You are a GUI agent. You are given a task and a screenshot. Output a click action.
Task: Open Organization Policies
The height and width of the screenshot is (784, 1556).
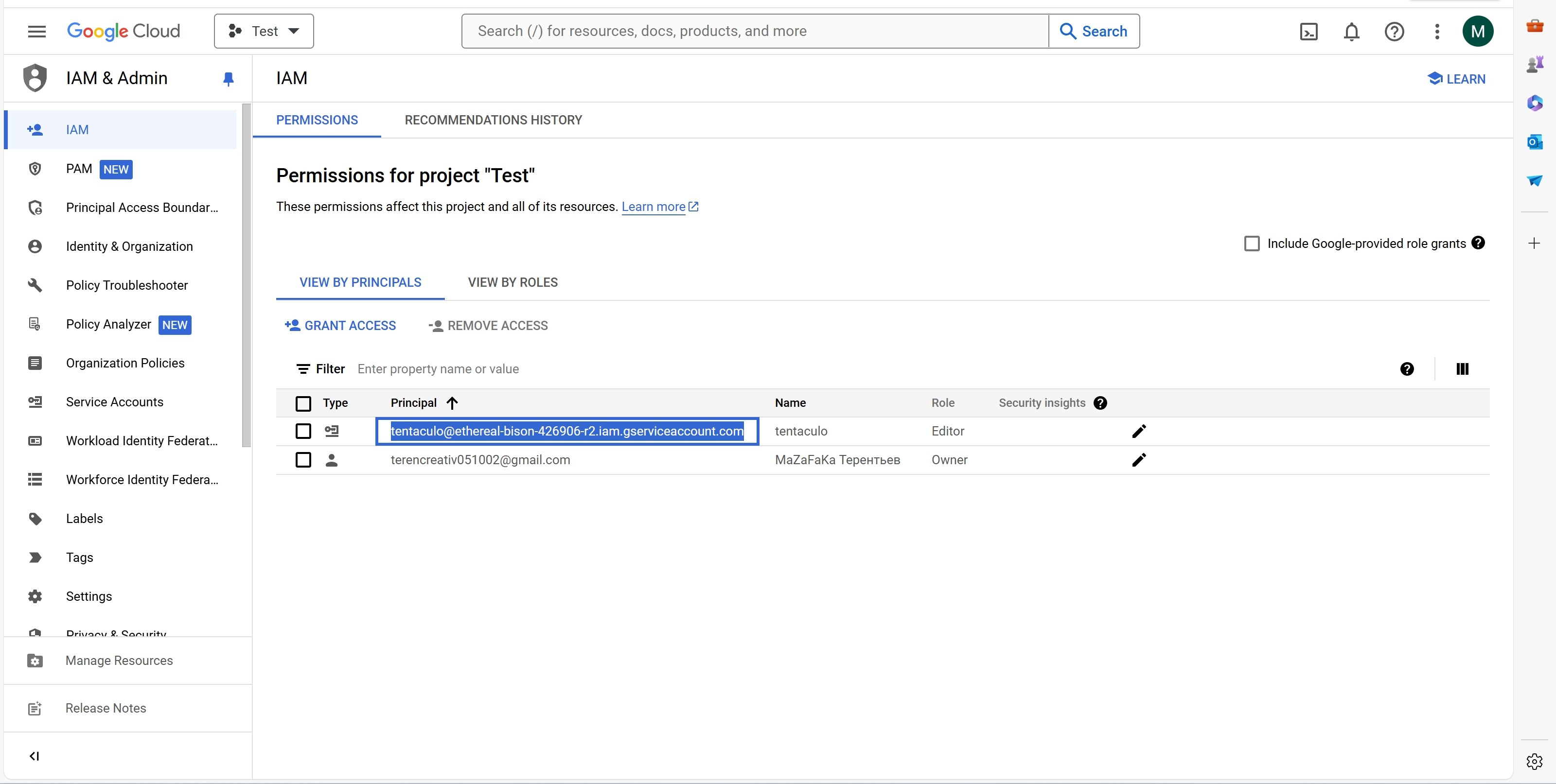pyautogui.click(x=121, y=363)
